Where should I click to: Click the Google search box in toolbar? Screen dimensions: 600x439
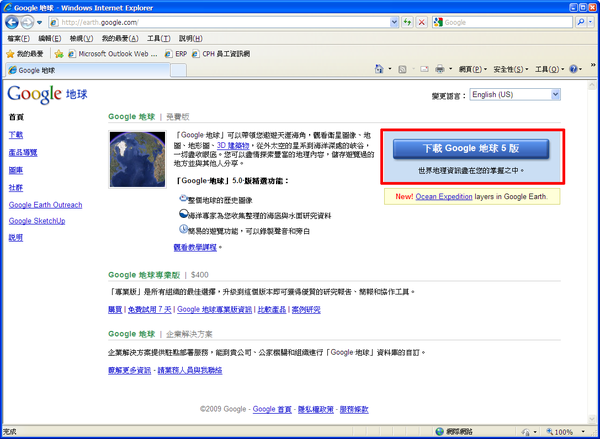click(x=502, y=23)
